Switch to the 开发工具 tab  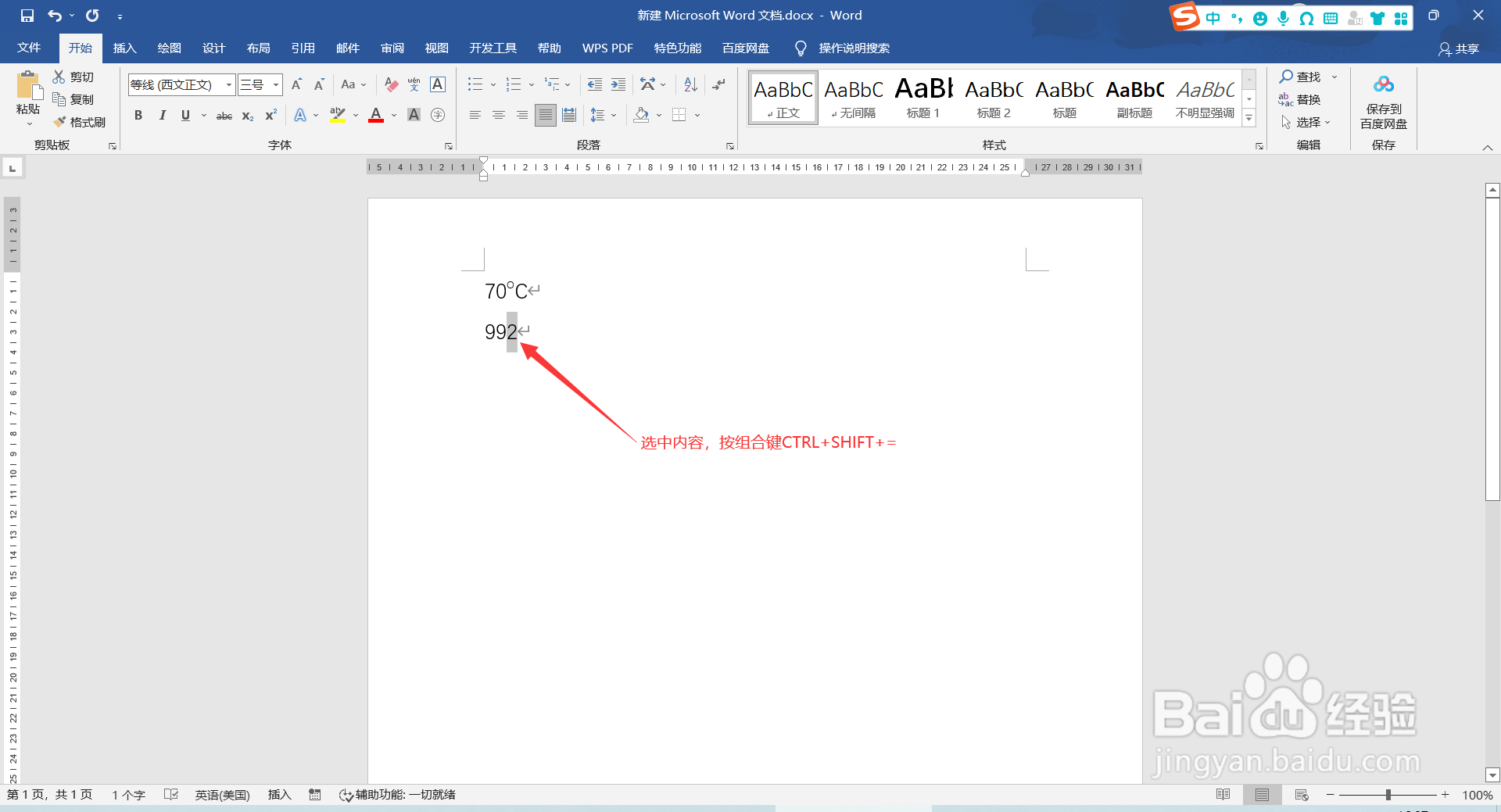[x=493, y=48]
